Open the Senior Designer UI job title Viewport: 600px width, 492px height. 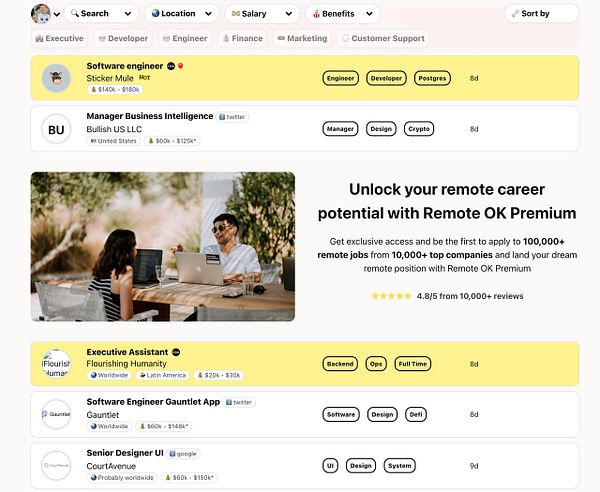coord(125,453)
